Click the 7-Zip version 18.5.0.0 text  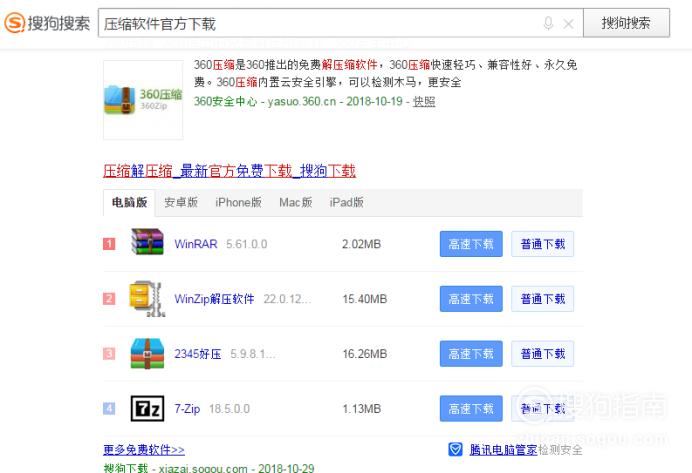229,409
